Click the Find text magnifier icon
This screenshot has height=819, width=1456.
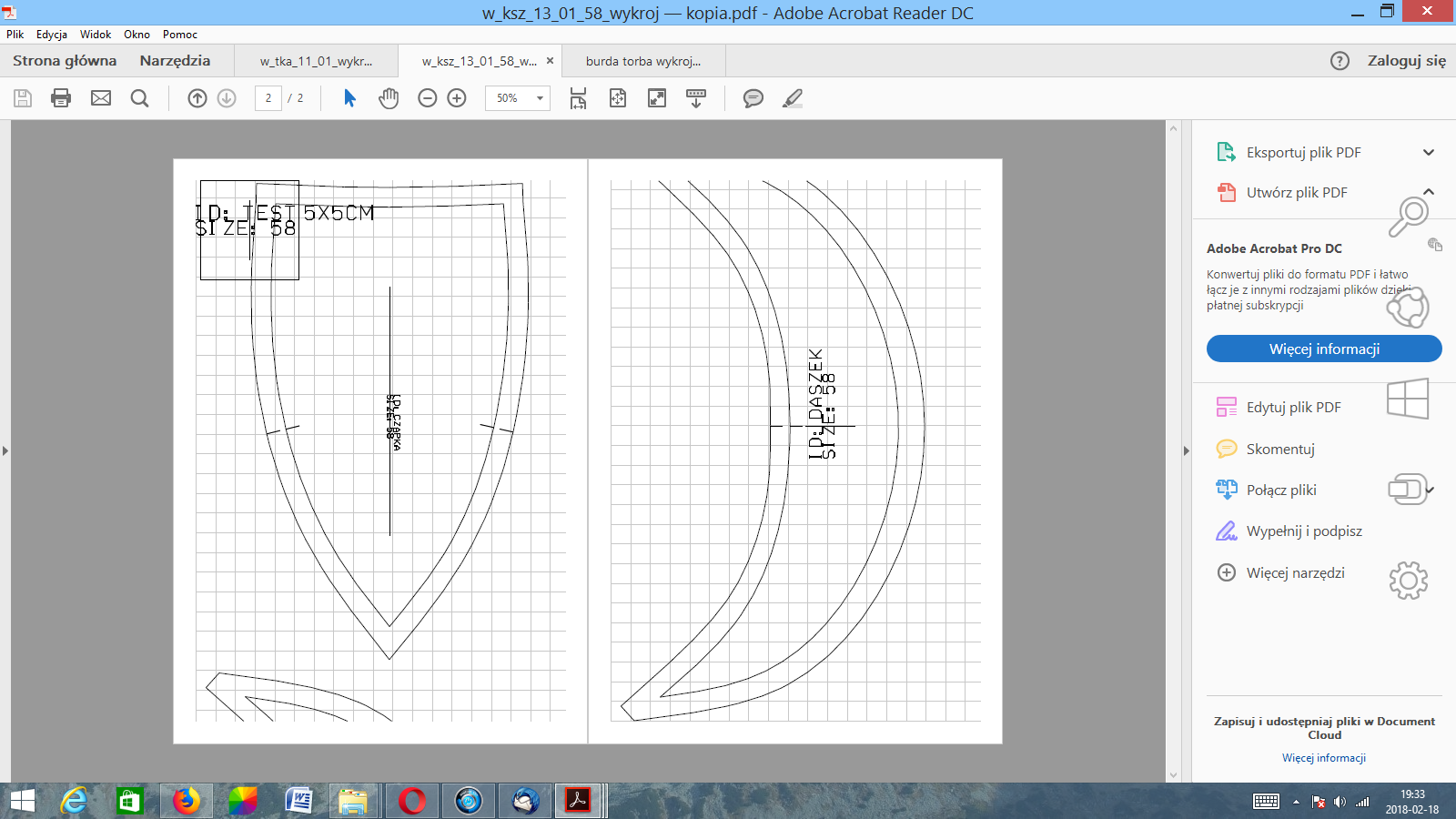click(139, 98)
